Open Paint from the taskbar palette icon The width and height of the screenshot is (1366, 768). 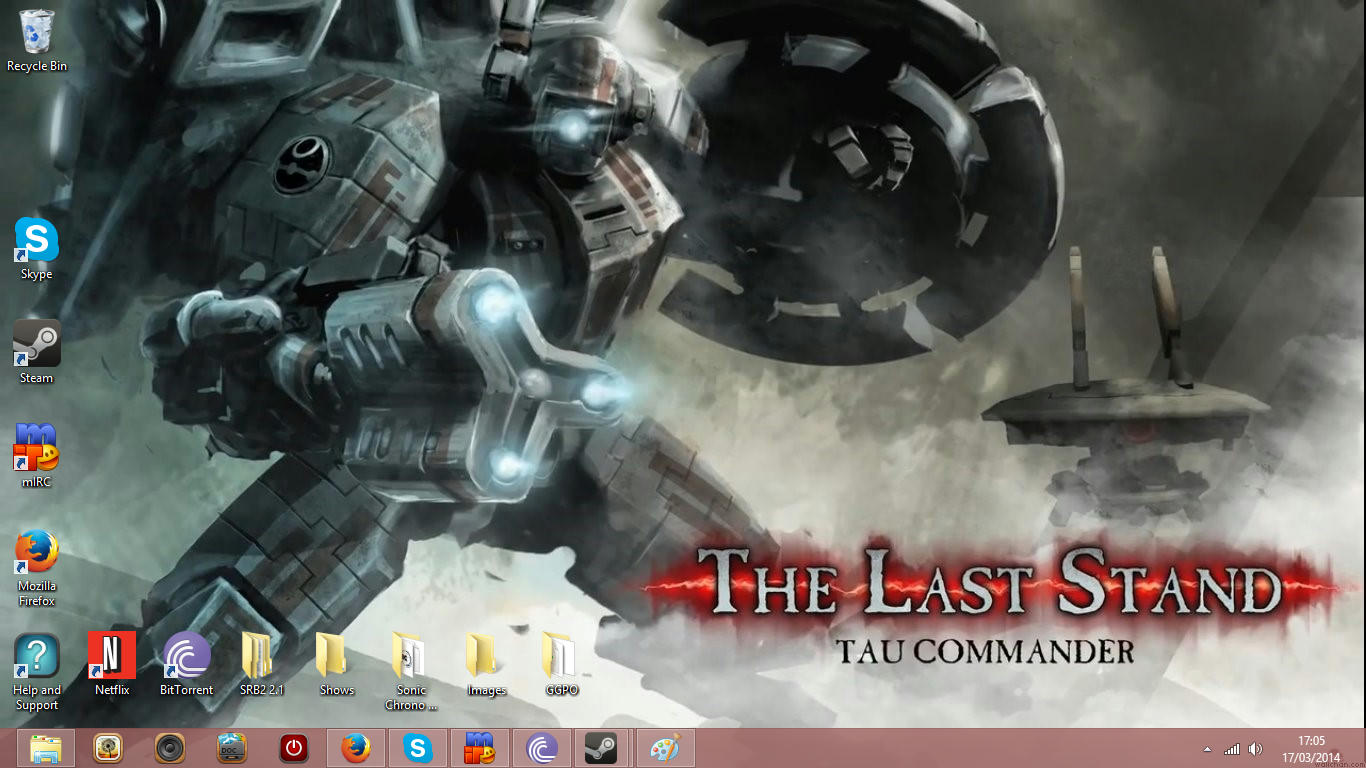coord(665,749)
